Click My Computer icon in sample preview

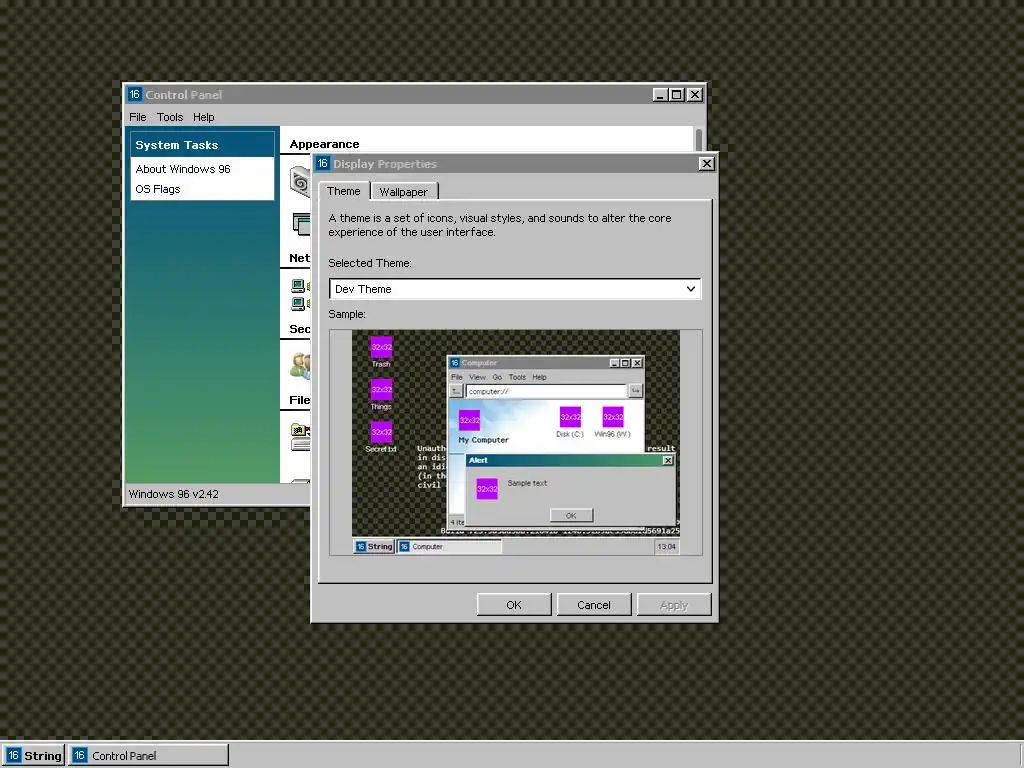pos(470,420)
